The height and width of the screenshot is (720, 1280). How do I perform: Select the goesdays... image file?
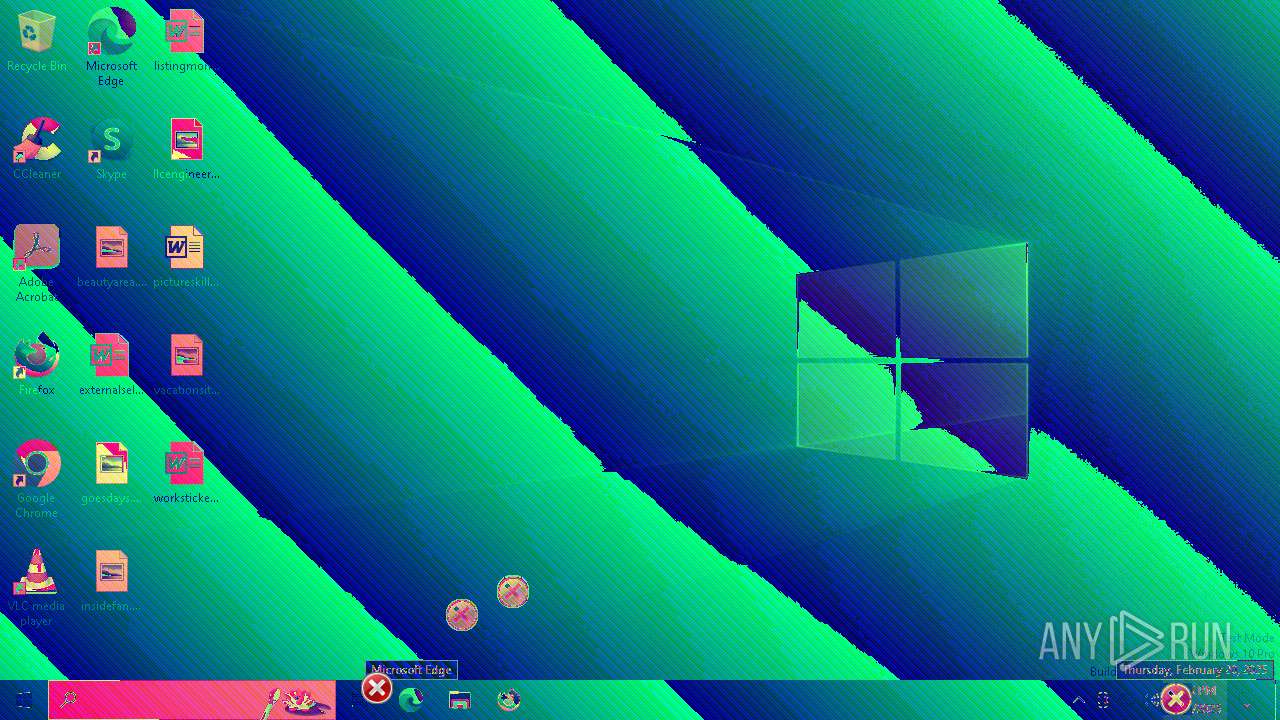pos(111,473)
